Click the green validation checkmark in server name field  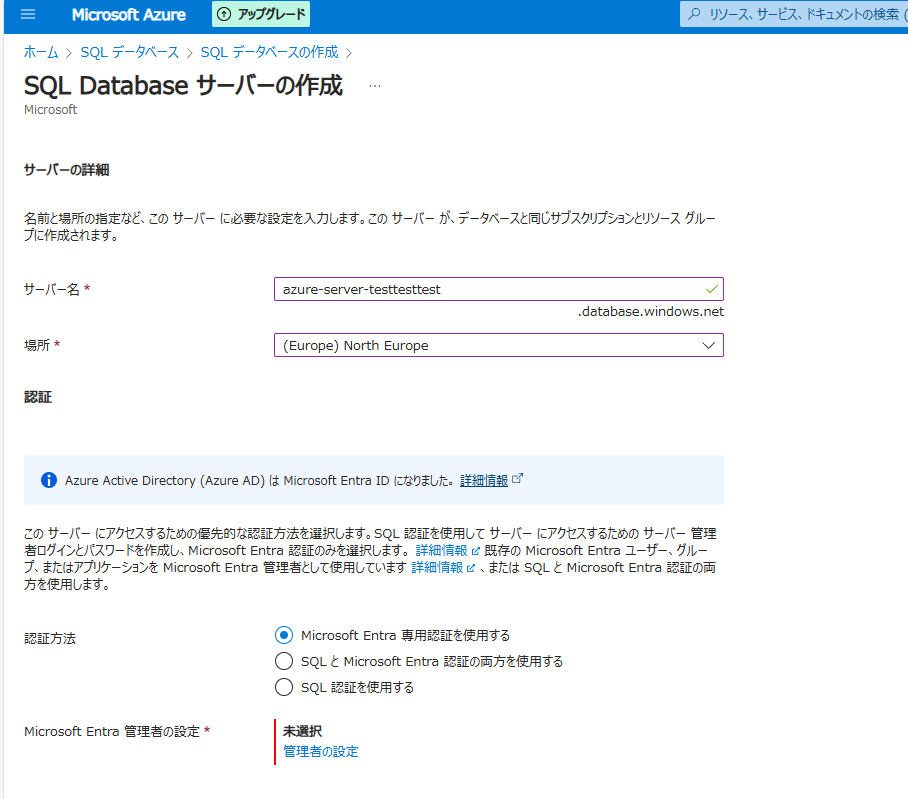(x=712, y=289)
